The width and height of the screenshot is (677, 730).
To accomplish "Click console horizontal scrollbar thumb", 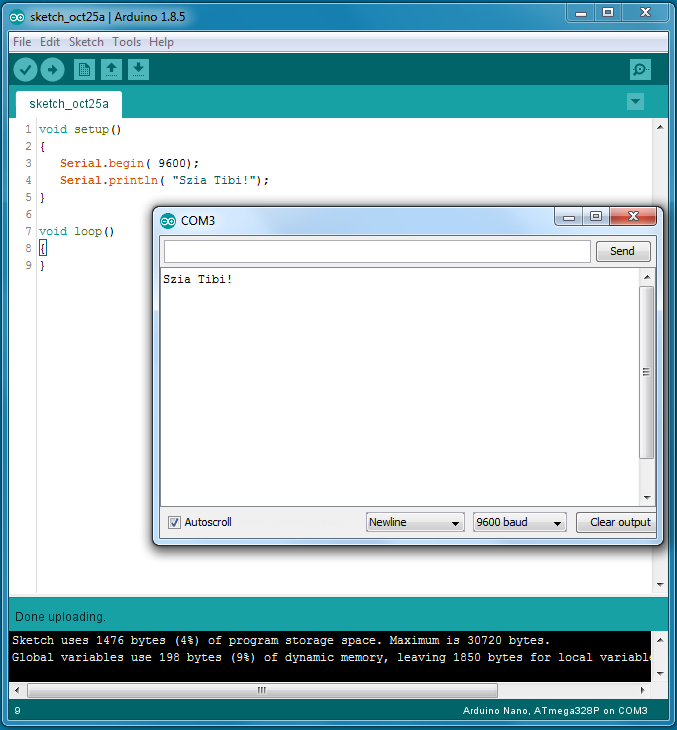I will (263, 690).
